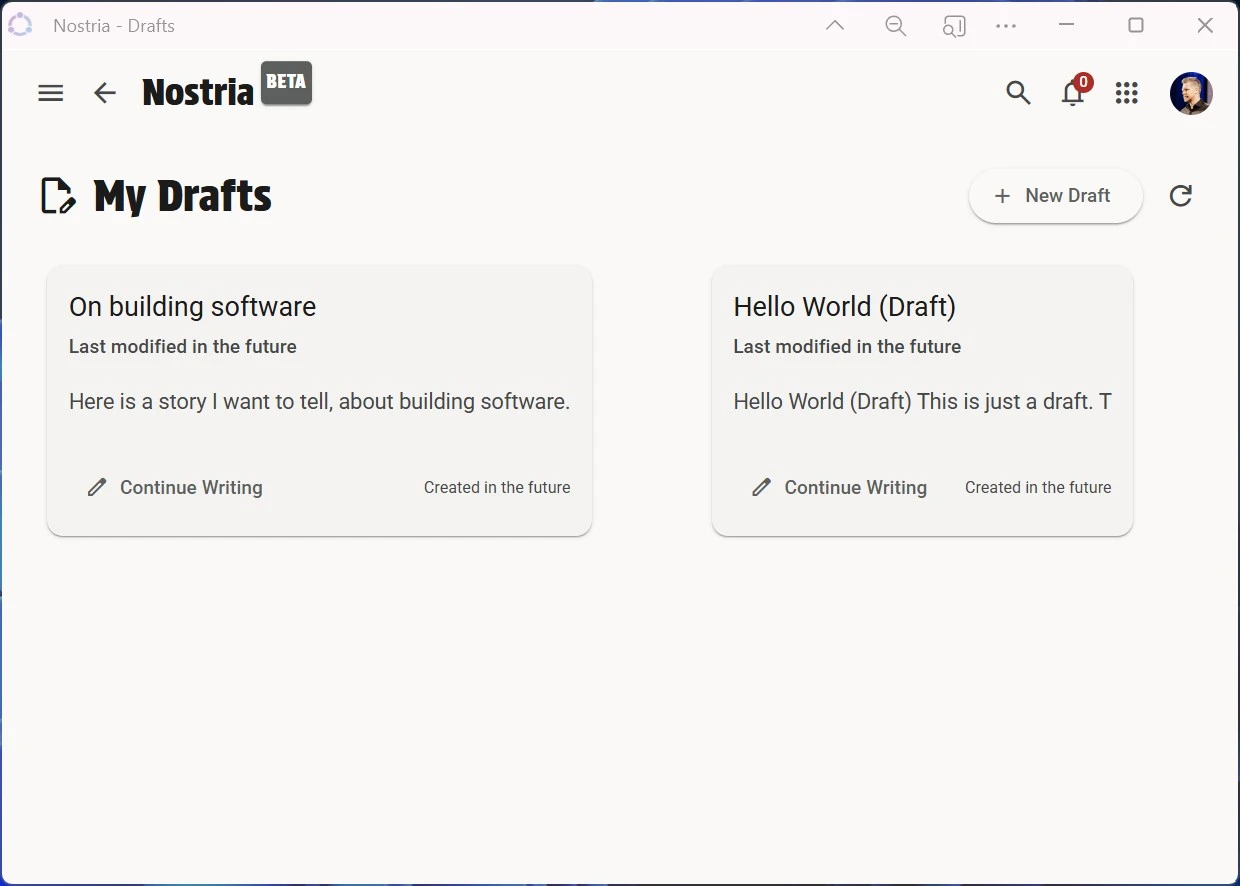Click the cast/sidebar icon in title bar

point(954,26)
